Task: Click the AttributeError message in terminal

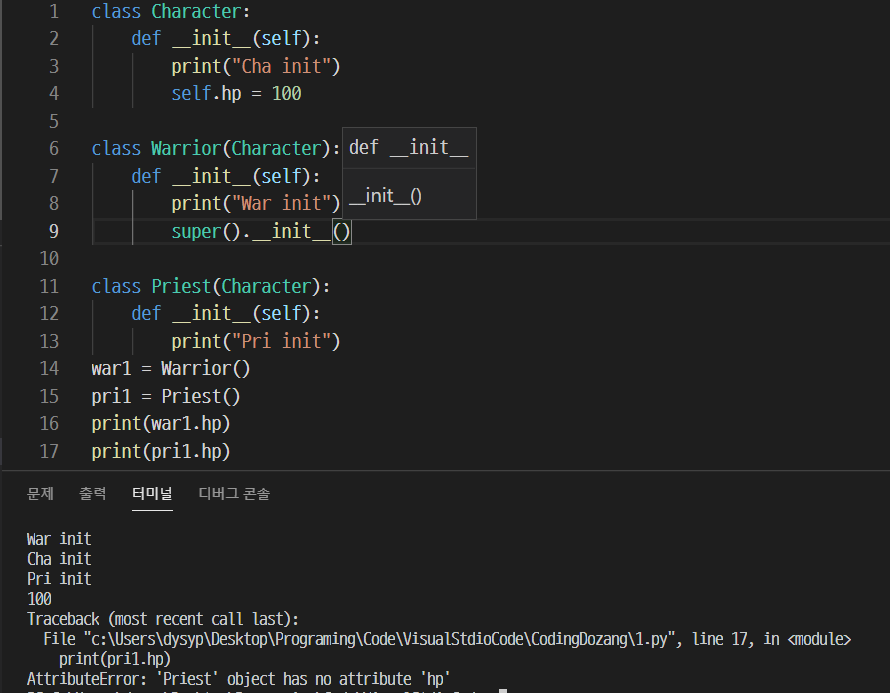Action: (238, 679)
